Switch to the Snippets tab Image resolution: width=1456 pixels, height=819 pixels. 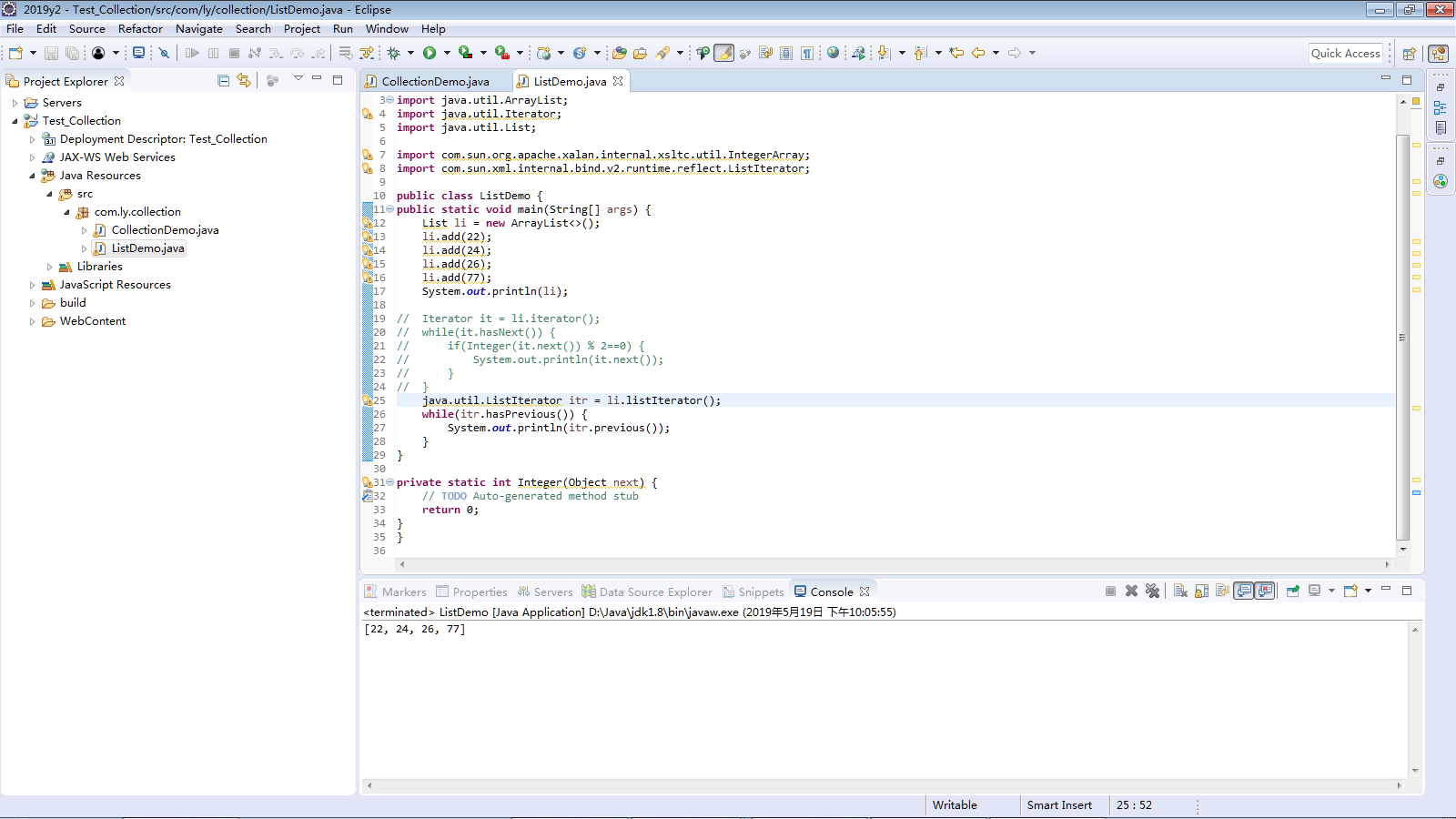[753, 591]
